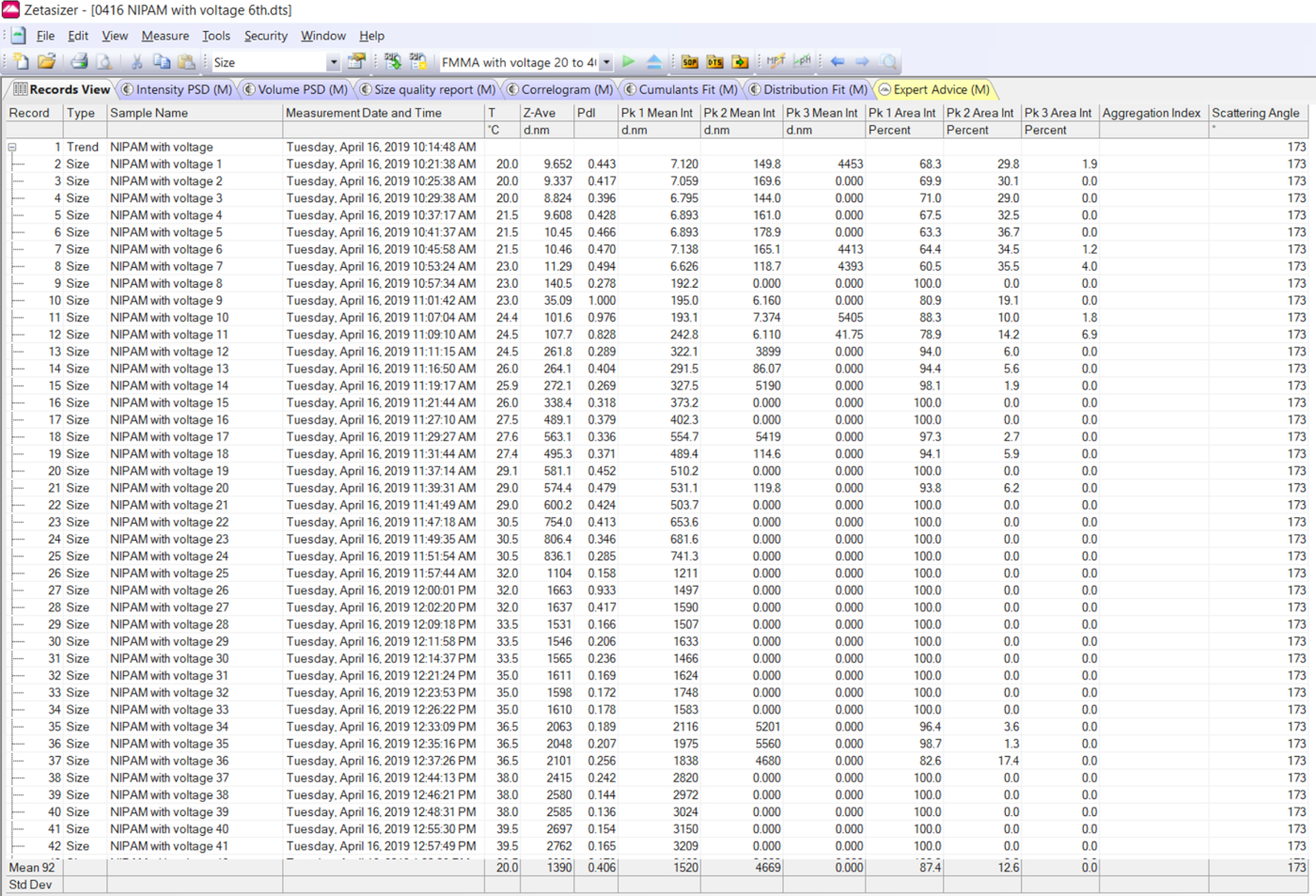Image resolution: width=1316 pixels, height=896 pixels.
Task: Click the green Start measurement play icon
Action: point(629,62)
